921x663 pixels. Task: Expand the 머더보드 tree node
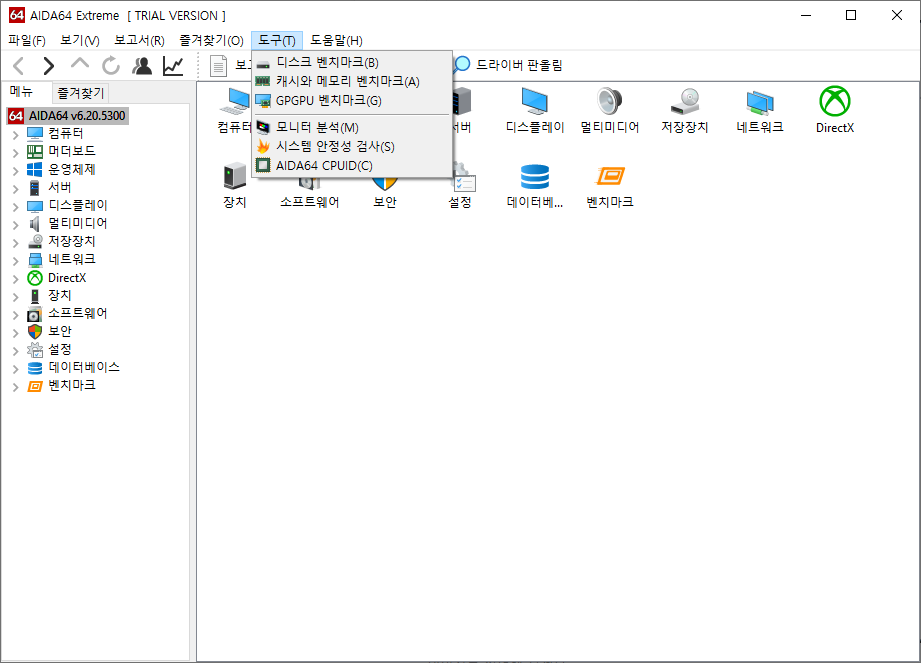coord(15,153)
